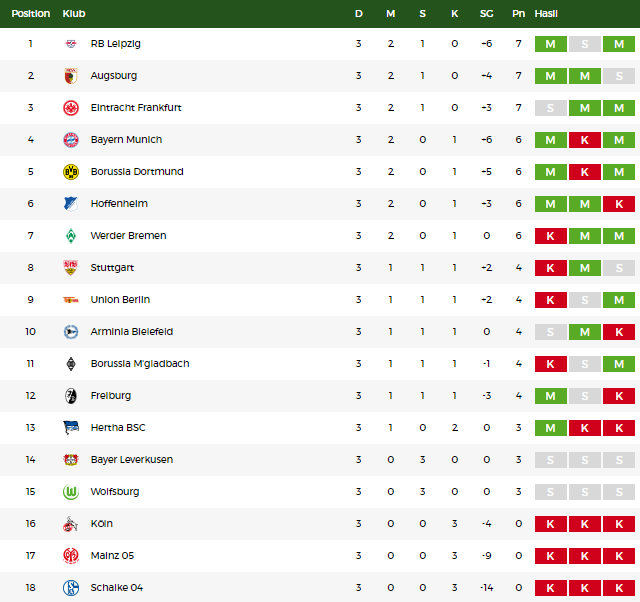
Task: Click the Wolfsburg W logo
Action: 71,492
